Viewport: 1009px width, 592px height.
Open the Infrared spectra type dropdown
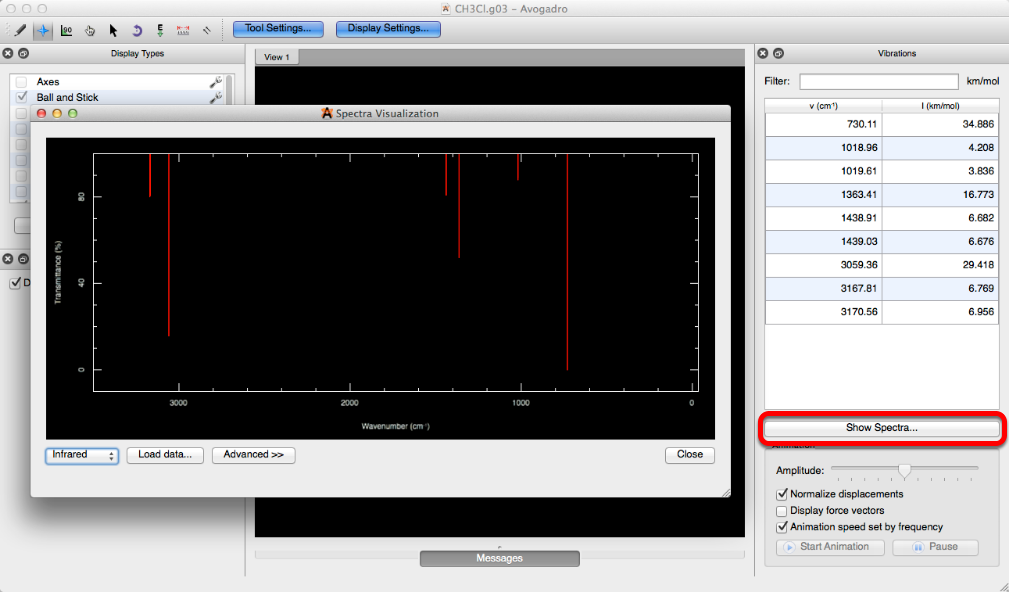click(82, 455)
